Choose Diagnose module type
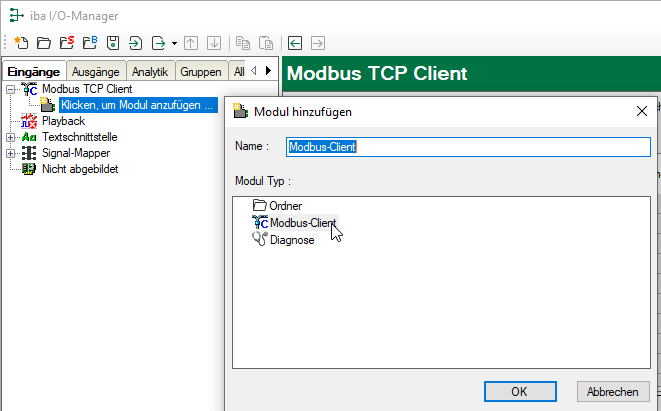661x411 pixels. pyautogui.click(x=292, y=240)
